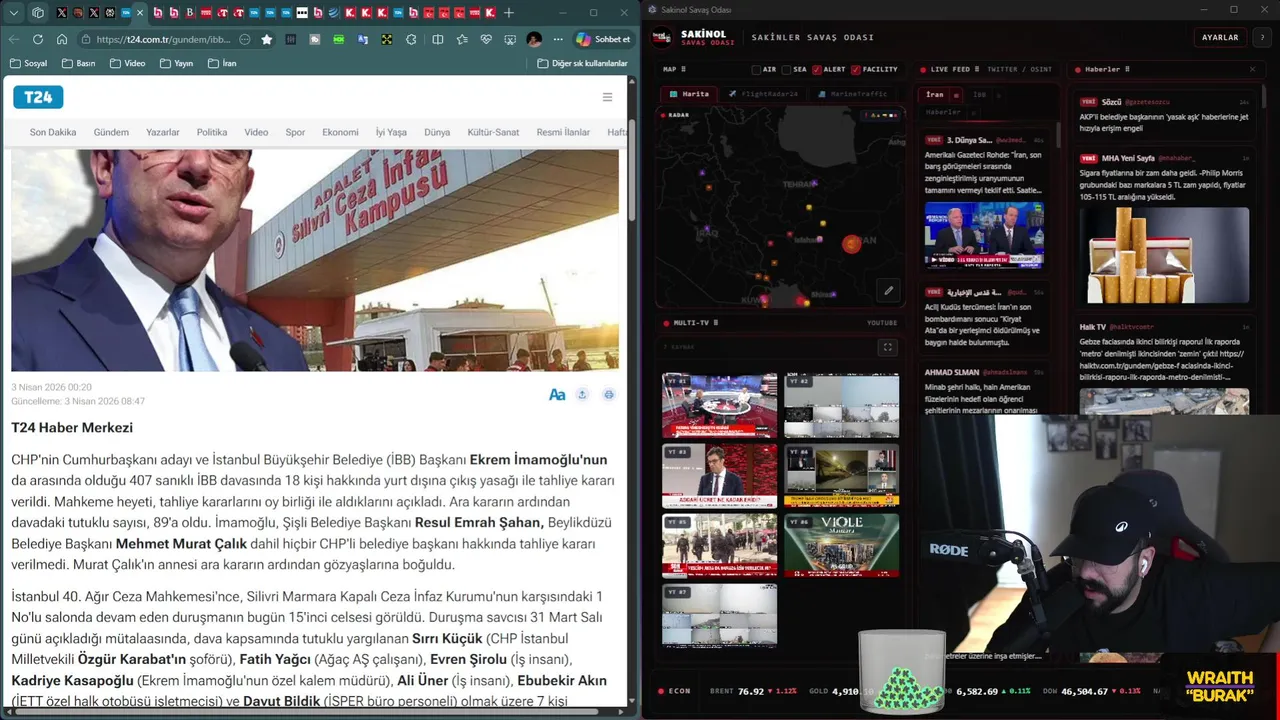This screenshot has height=720, width=1280.
Task: Open YT #4 video thumbnail
Action: 841,476
